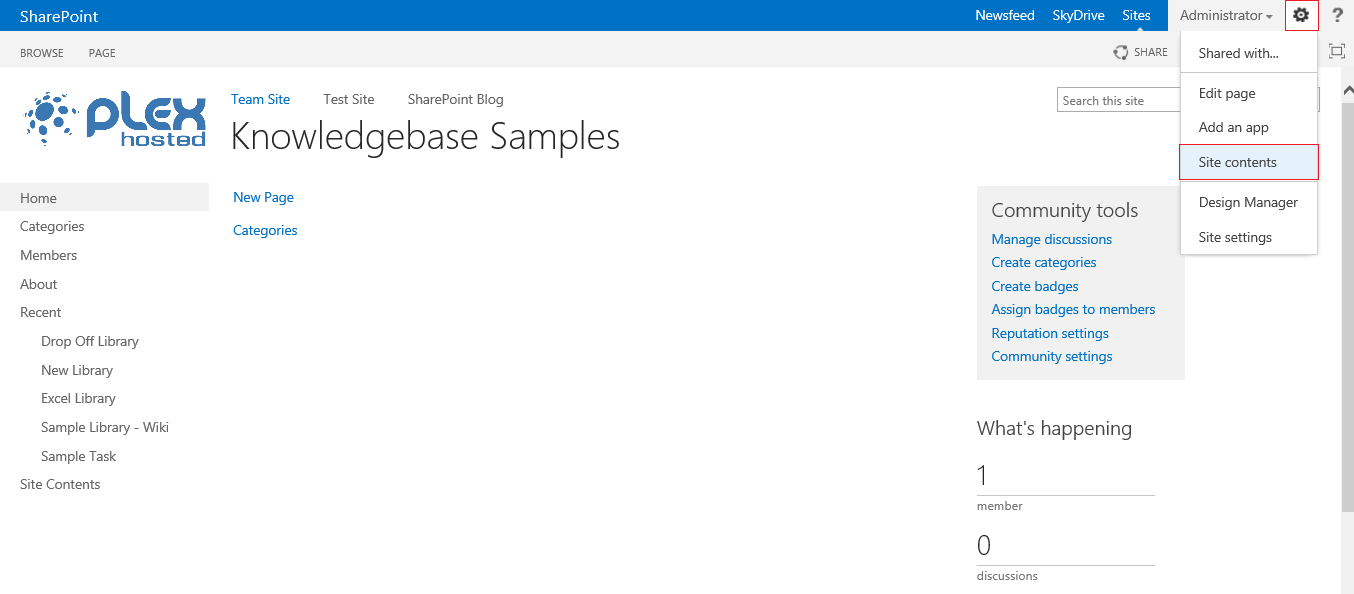This screenshot has height=594, width=1354.
Task: Open the Create badges link
Action: click(x=1034, y=286)
